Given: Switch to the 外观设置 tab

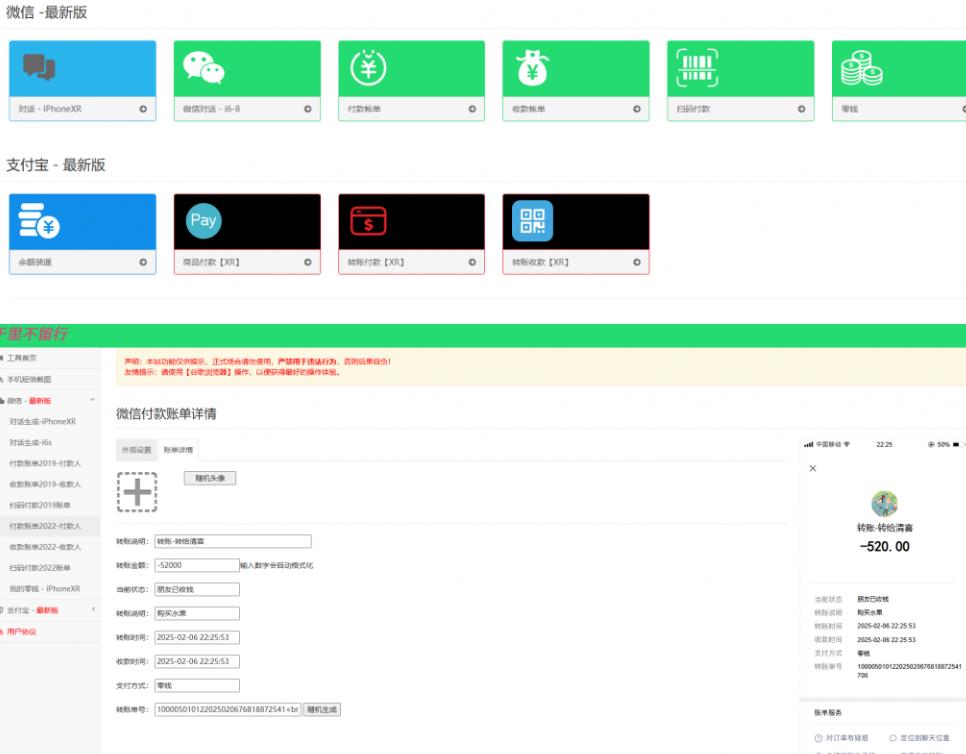Looking at the screenshot, I should [137, 450].
